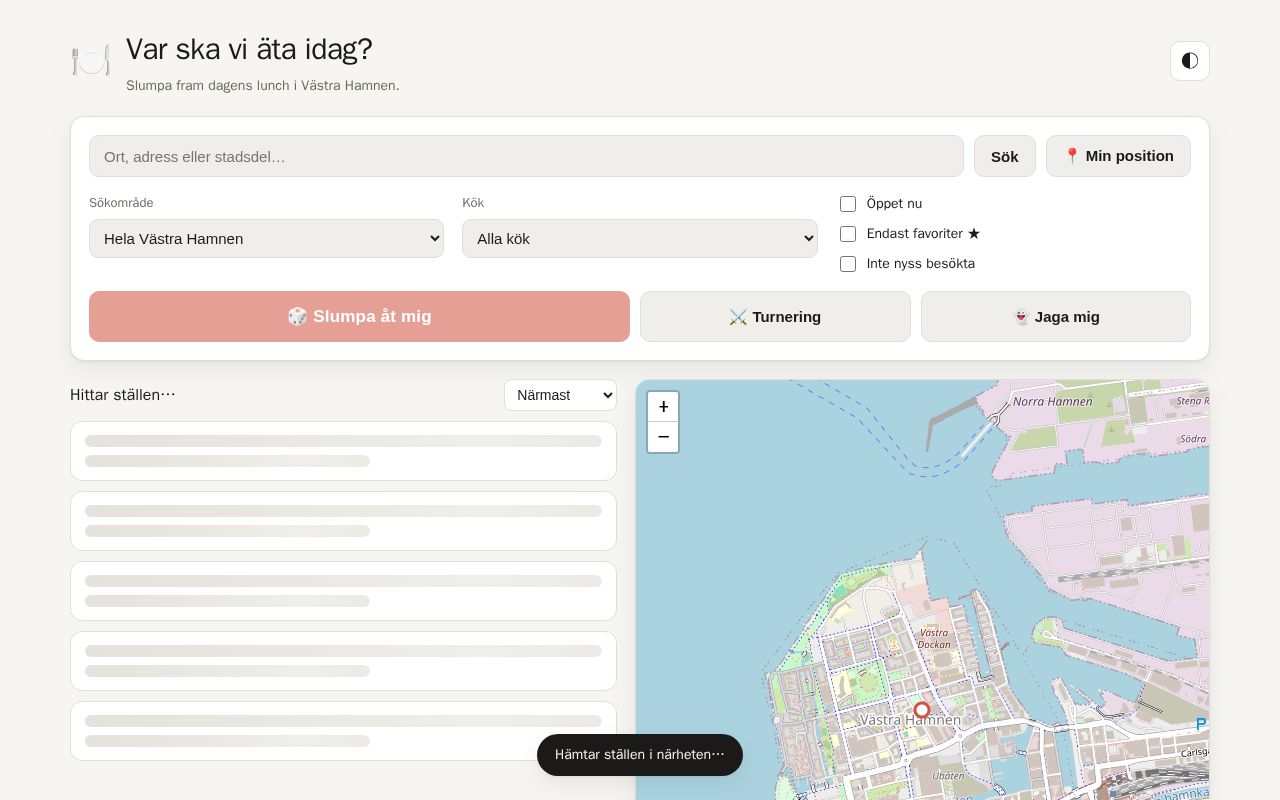Viewport: 1280px width, 800px height.
Task: Use Min position button
Action: (x=1118, y=156)
